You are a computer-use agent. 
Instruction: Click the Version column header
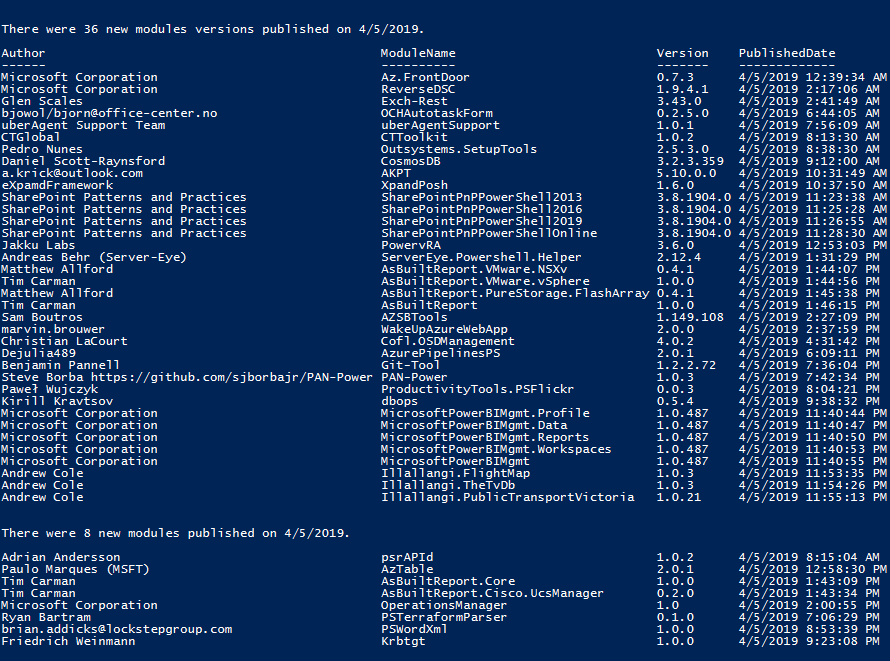tap(682, 53)
